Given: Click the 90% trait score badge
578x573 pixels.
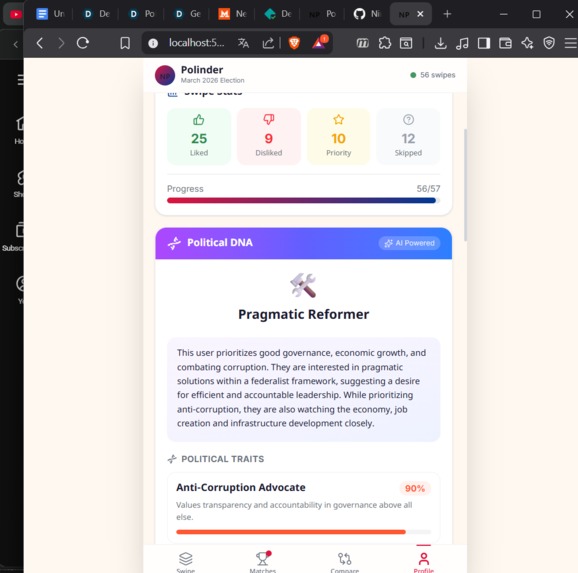Looking at the screenshot, I should [415, 488].
